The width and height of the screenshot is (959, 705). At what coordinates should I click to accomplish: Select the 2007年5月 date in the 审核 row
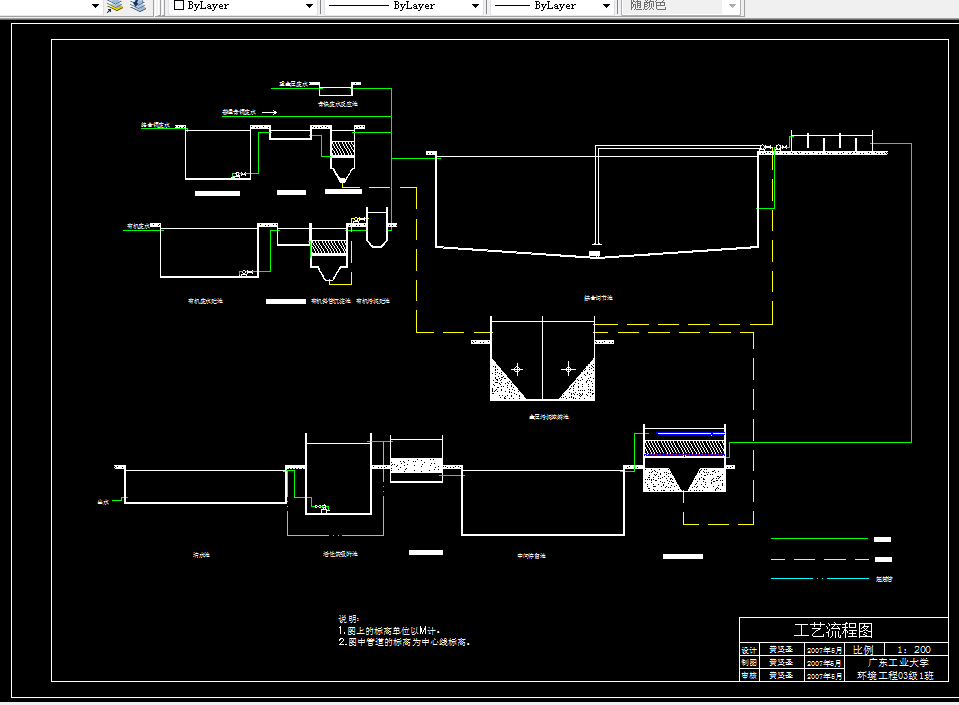coord(824,676)
